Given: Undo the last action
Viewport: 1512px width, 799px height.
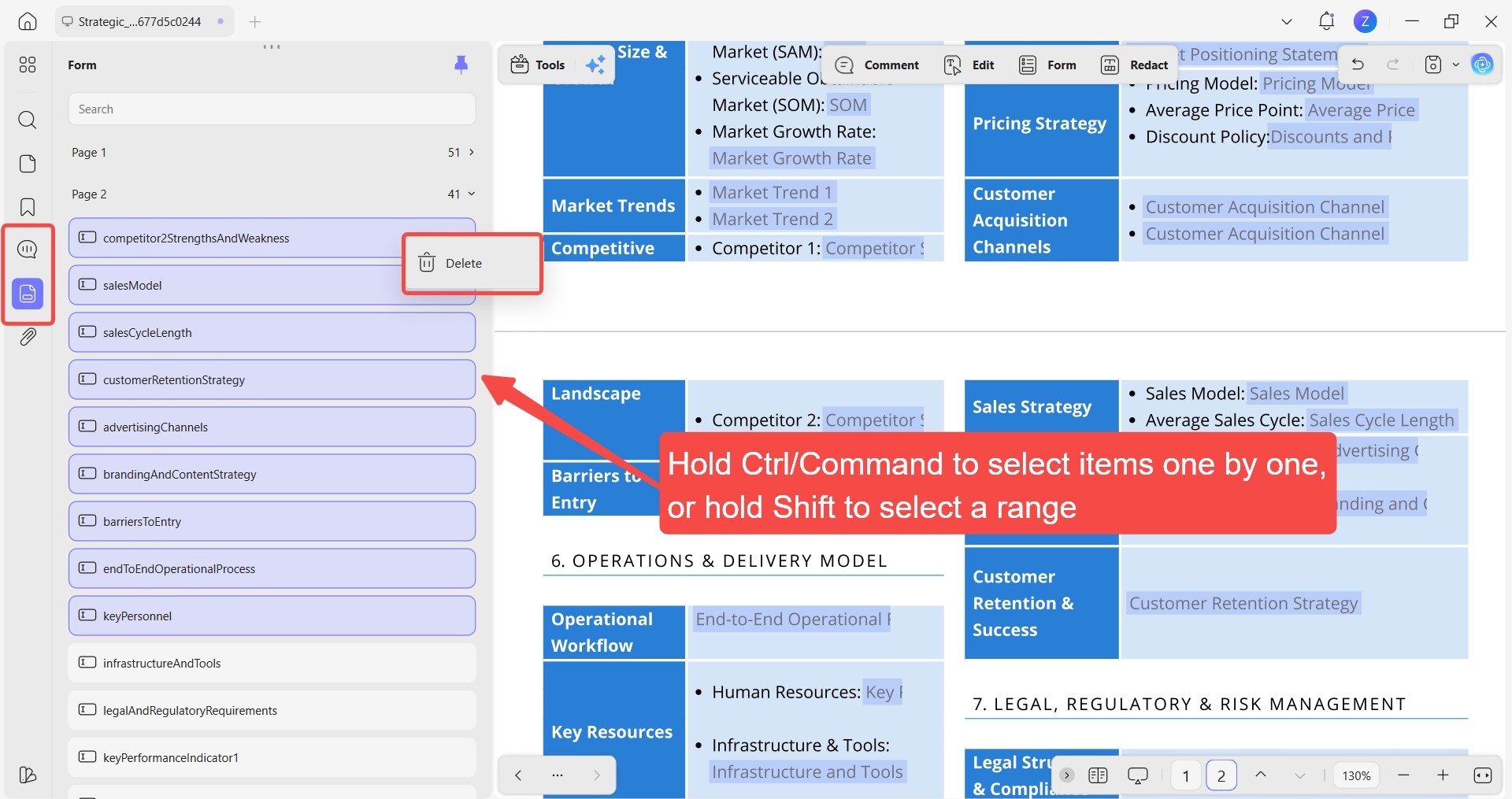Looking at the screenshot, I should [x=1358, y=65].
